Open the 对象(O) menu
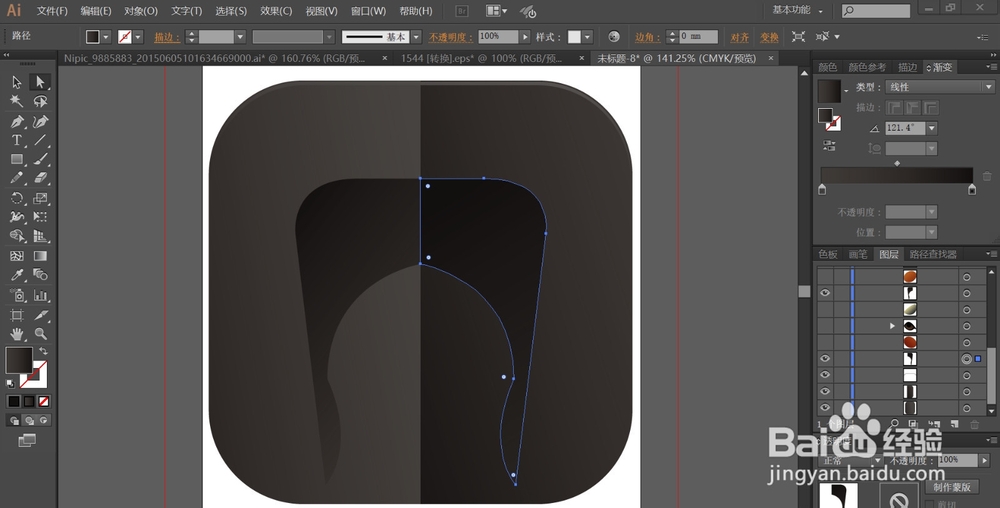Screen dimensions: 1000x508 [x=141, y=11]
